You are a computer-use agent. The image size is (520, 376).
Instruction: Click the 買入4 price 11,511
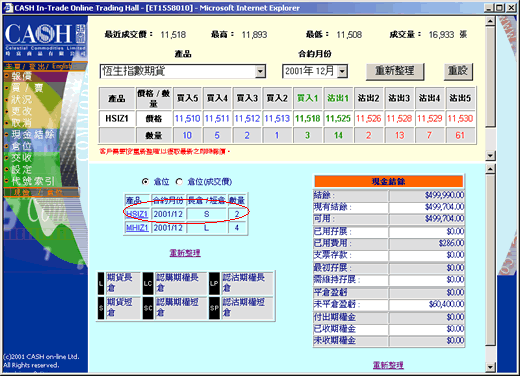[x=217, y=119]
